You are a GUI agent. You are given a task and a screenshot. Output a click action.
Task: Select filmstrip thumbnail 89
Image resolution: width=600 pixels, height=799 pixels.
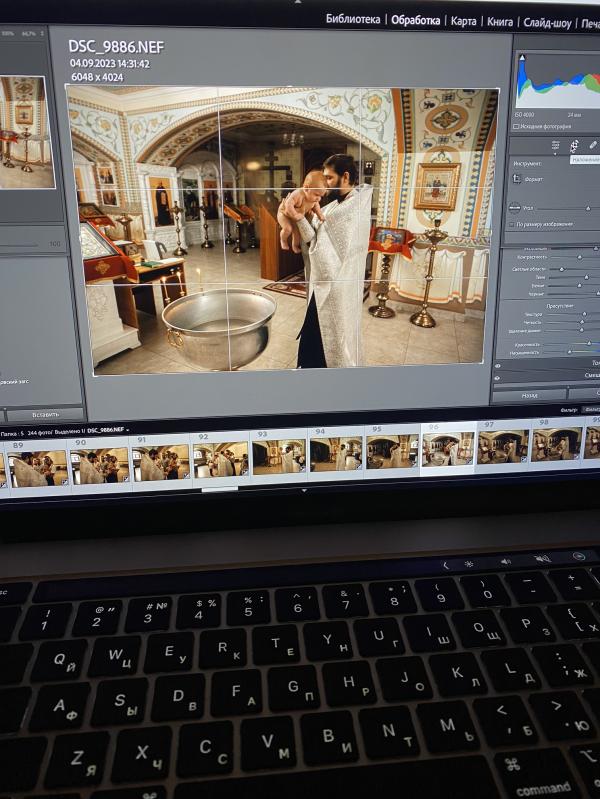(39, 469)
